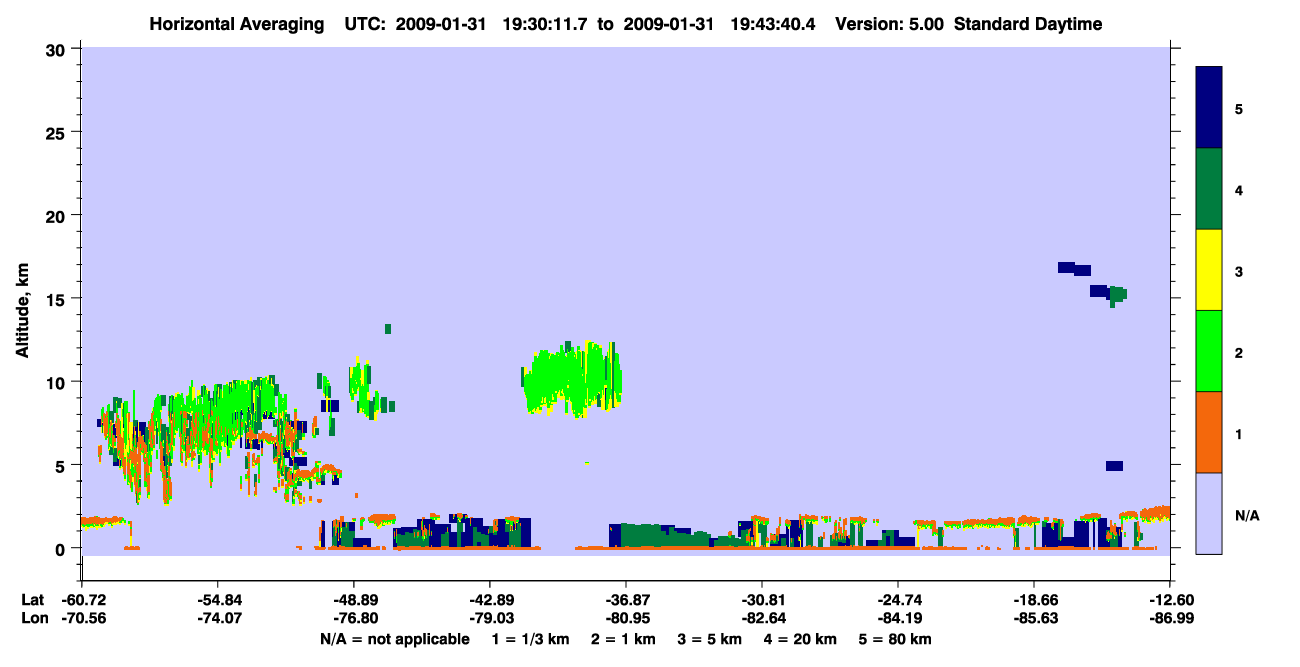Viewport: 1300px width, 667px height.
Task: Click latitude value -36.87
Action: click(x=626, y=600)
